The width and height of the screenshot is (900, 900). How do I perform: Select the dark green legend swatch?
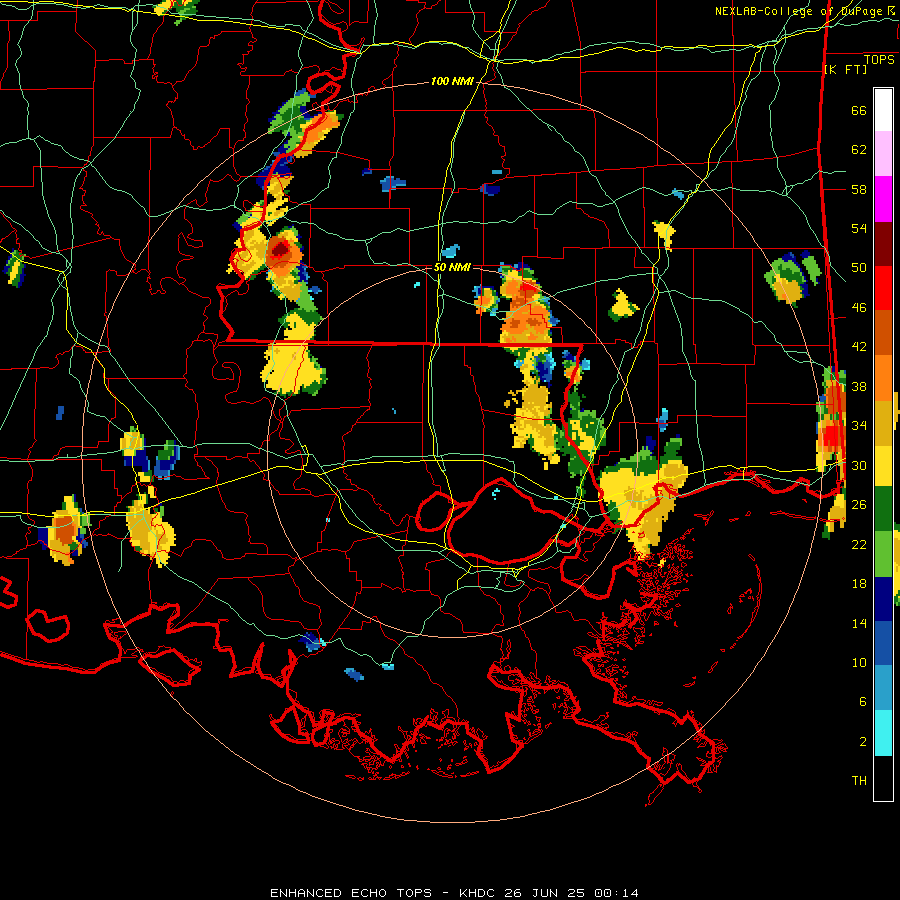click(883, 509)
